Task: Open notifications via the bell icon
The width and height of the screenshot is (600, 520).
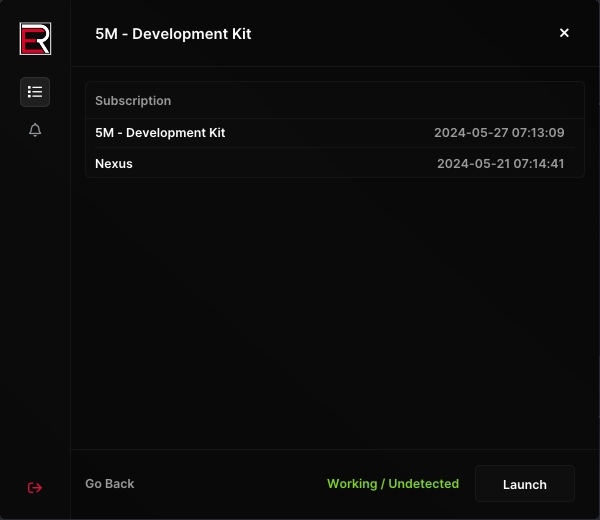Action: pyautogui.click(x=35, y=130)
